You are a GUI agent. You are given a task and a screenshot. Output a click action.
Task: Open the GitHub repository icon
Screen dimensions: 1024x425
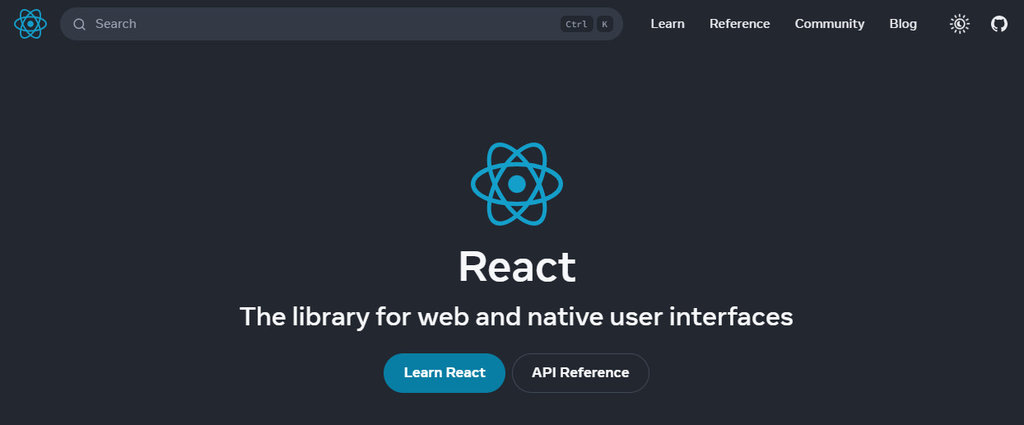pyautogui.click(x=999, y=24)
